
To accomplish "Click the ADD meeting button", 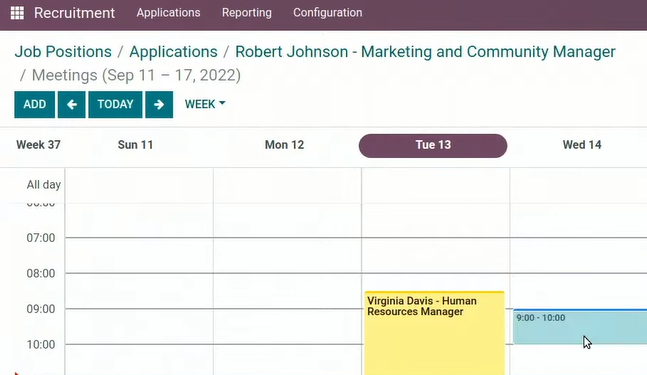I will click(35, 104).
